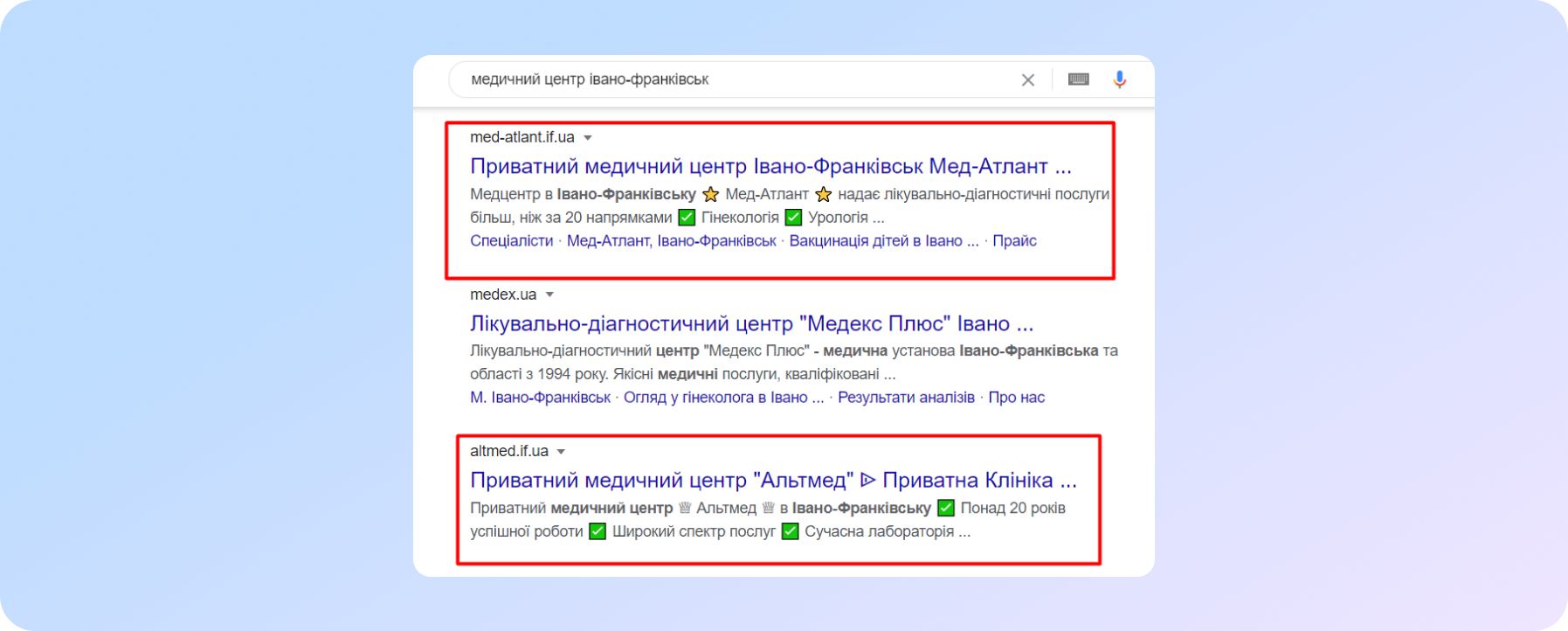Open the 'Лікувально-діагностичний центр "Медекс Плюс"' result
This screenshot has width=1568, height=631.
click(751, 323)
